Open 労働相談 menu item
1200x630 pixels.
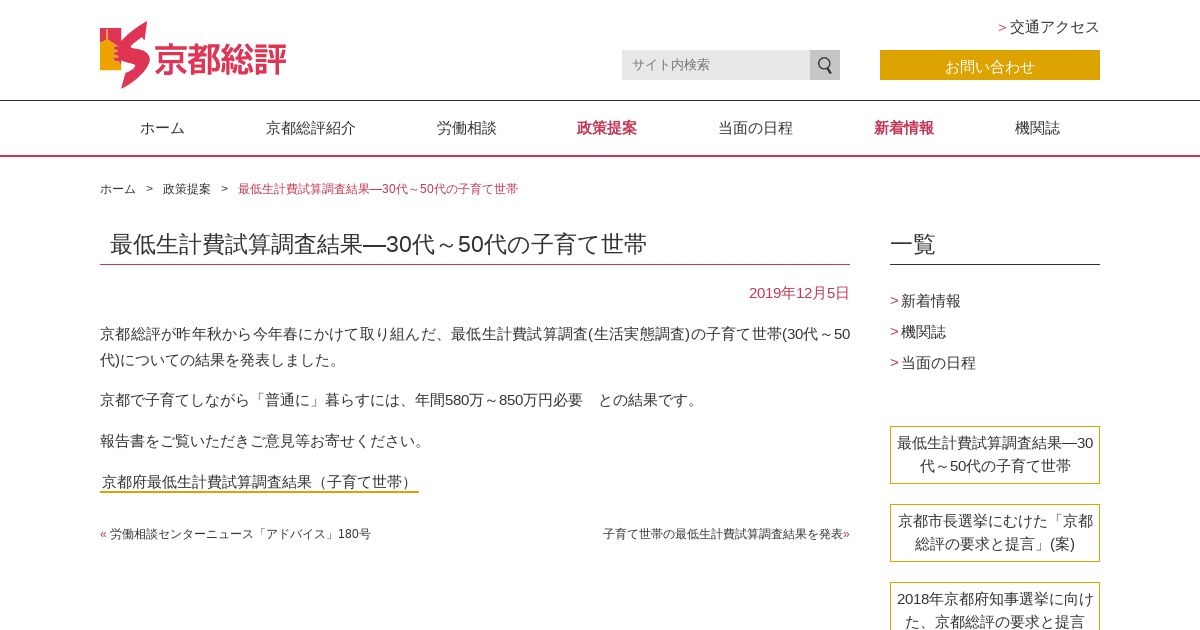467,128
